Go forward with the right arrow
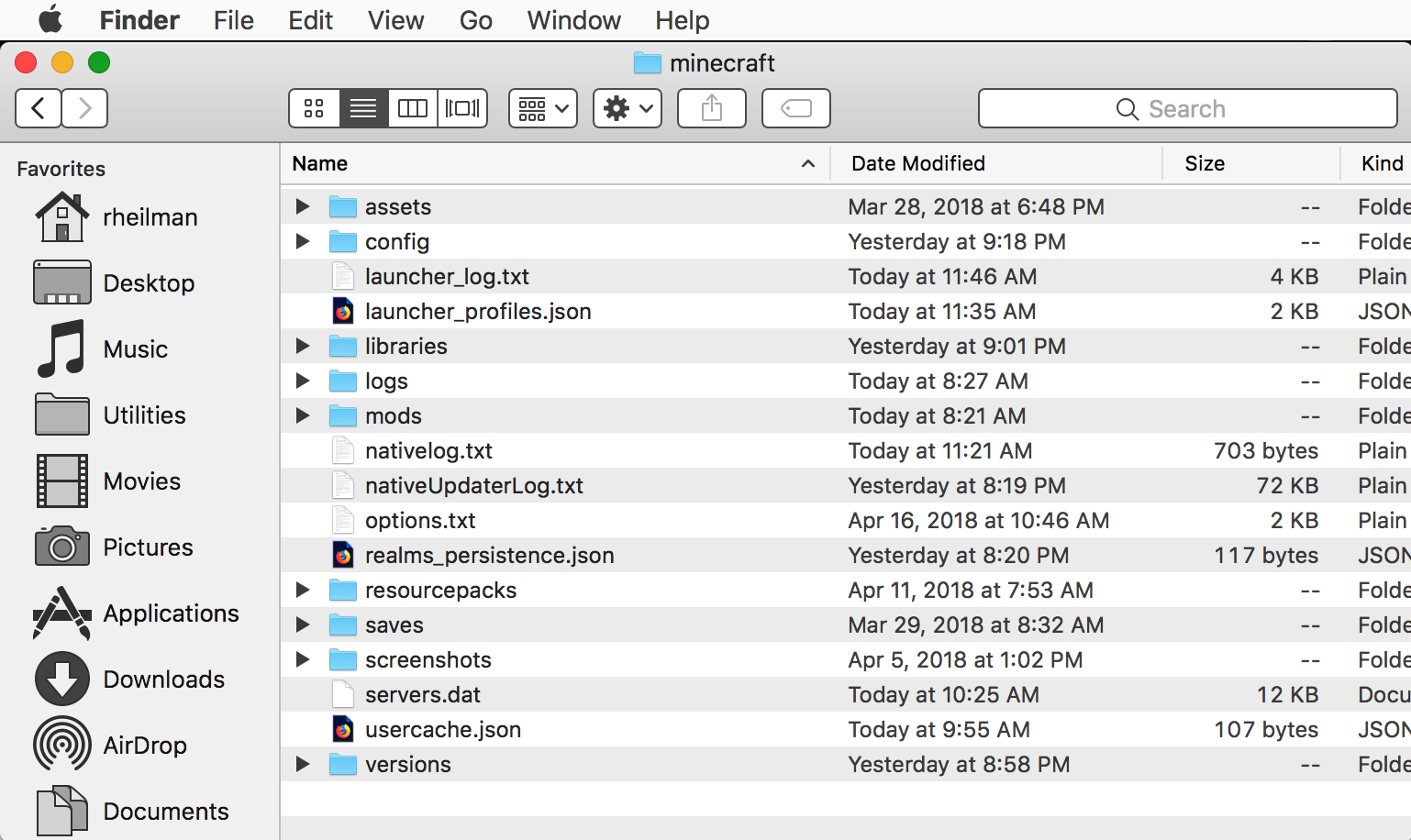1411x840 pixels. coord(84,108)
